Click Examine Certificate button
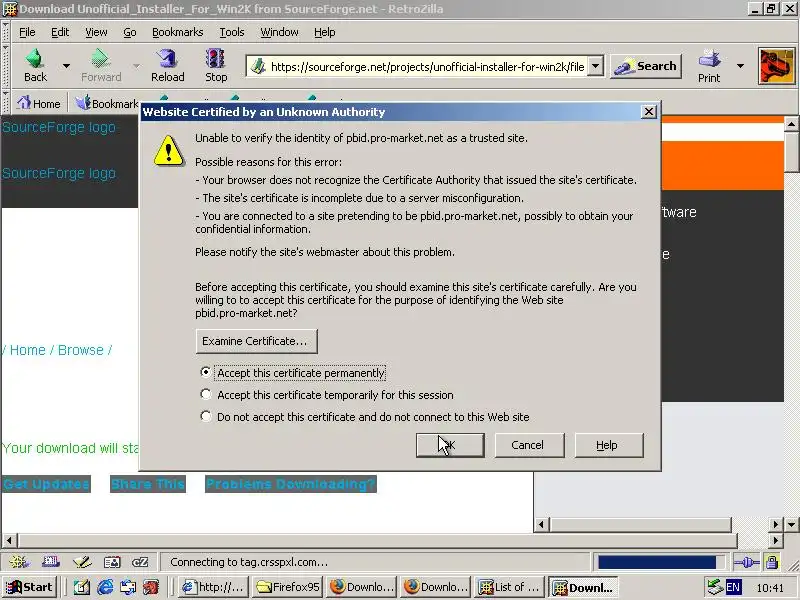800x600 pixels. pyautogui.click(x=256, y=341)
